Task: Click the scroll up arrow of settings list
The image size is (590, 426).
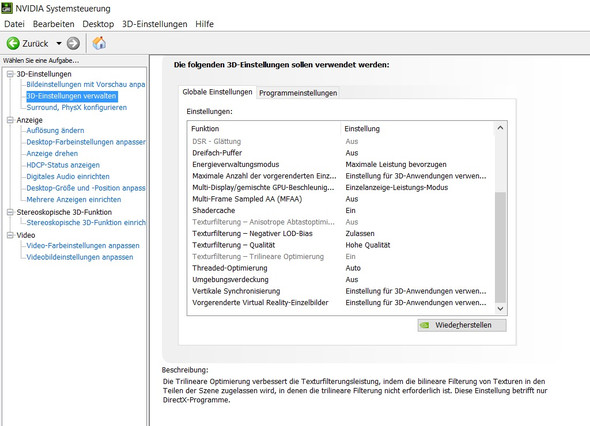Action: (500, 128)
